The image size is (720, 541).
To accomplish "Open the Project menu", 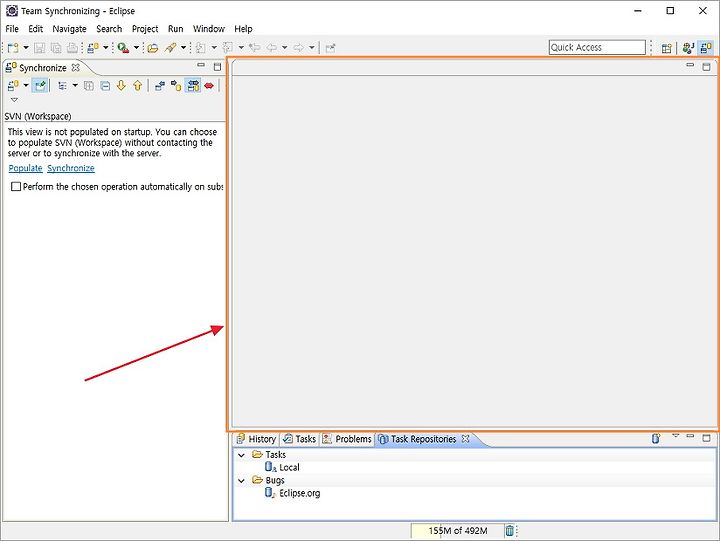I will [145, 29].
